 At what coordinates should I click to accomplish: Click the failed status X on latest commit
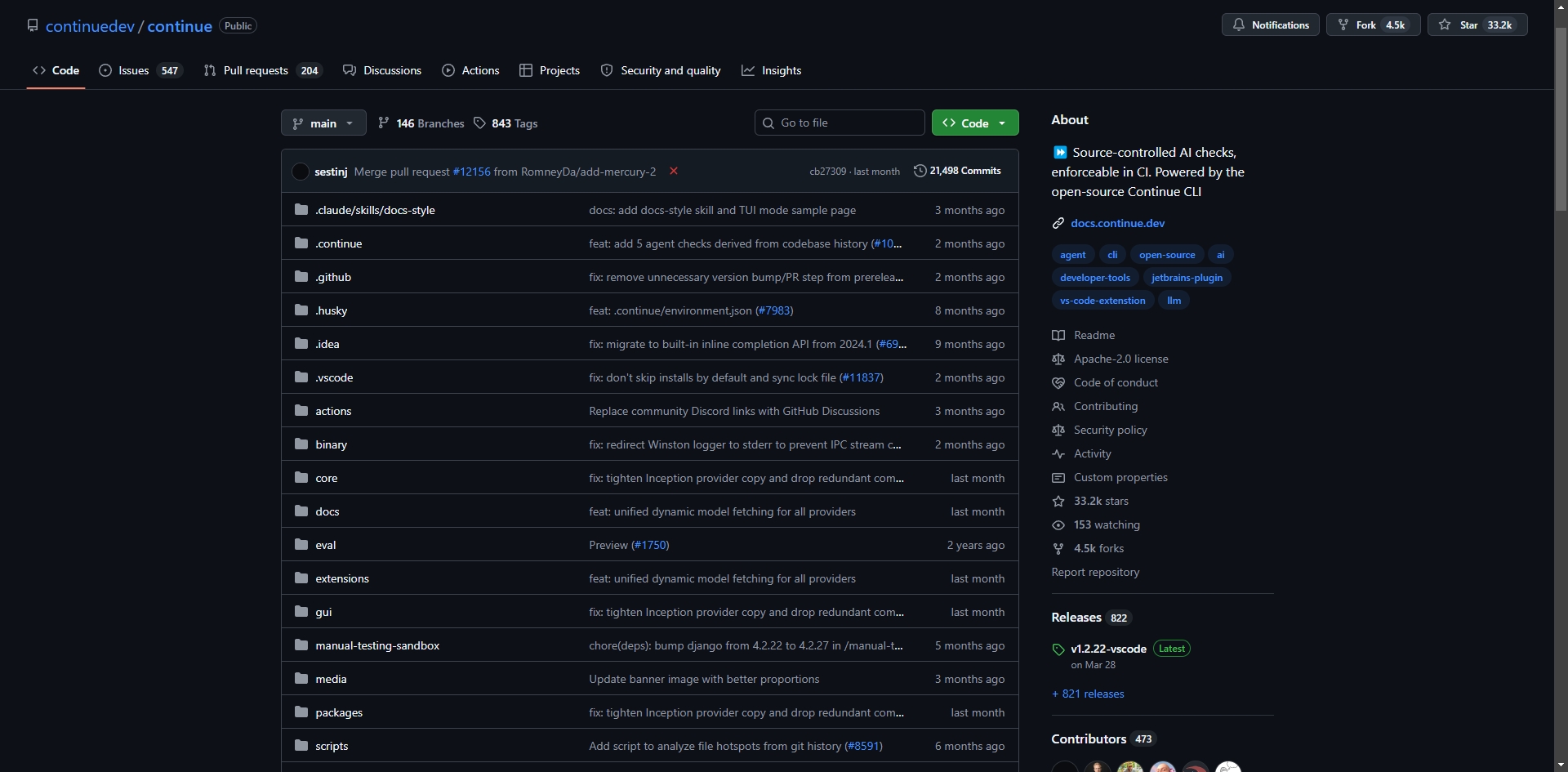coord(674,171)
